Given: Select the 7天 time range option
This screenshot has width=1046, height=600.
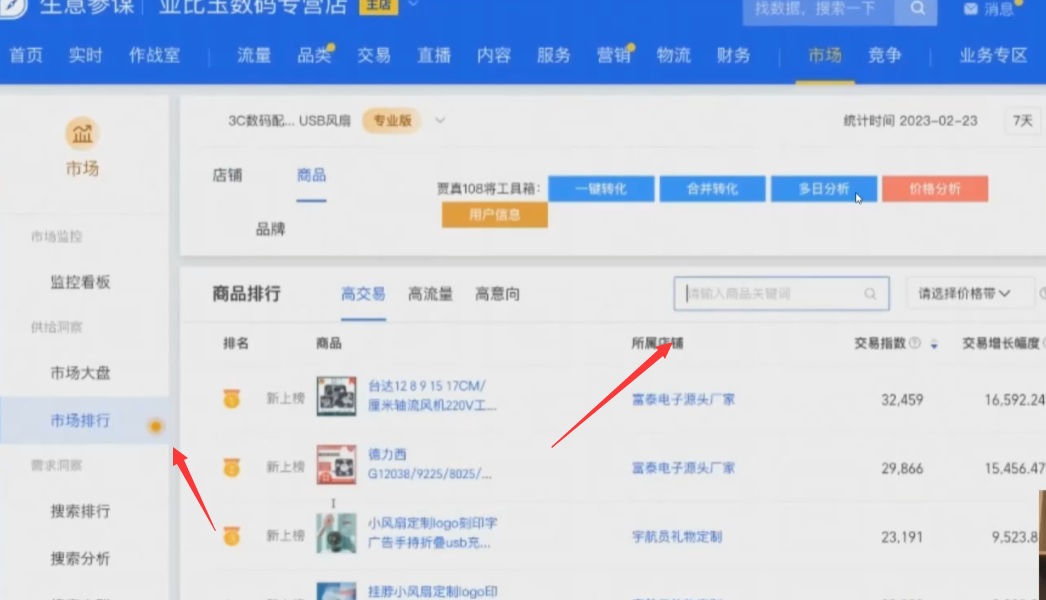Looking at the screenshot, I should 1022,121.
